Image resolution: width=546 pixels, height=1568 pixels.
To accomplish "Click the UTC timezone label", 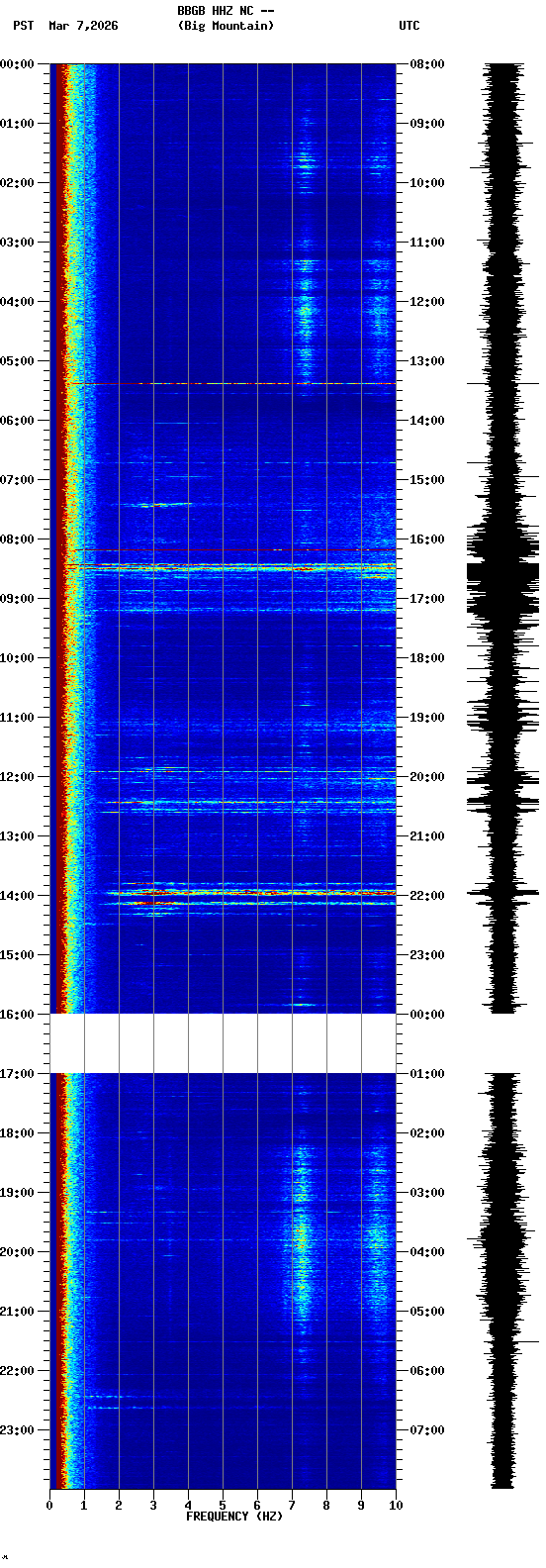I will coord(409,26).
